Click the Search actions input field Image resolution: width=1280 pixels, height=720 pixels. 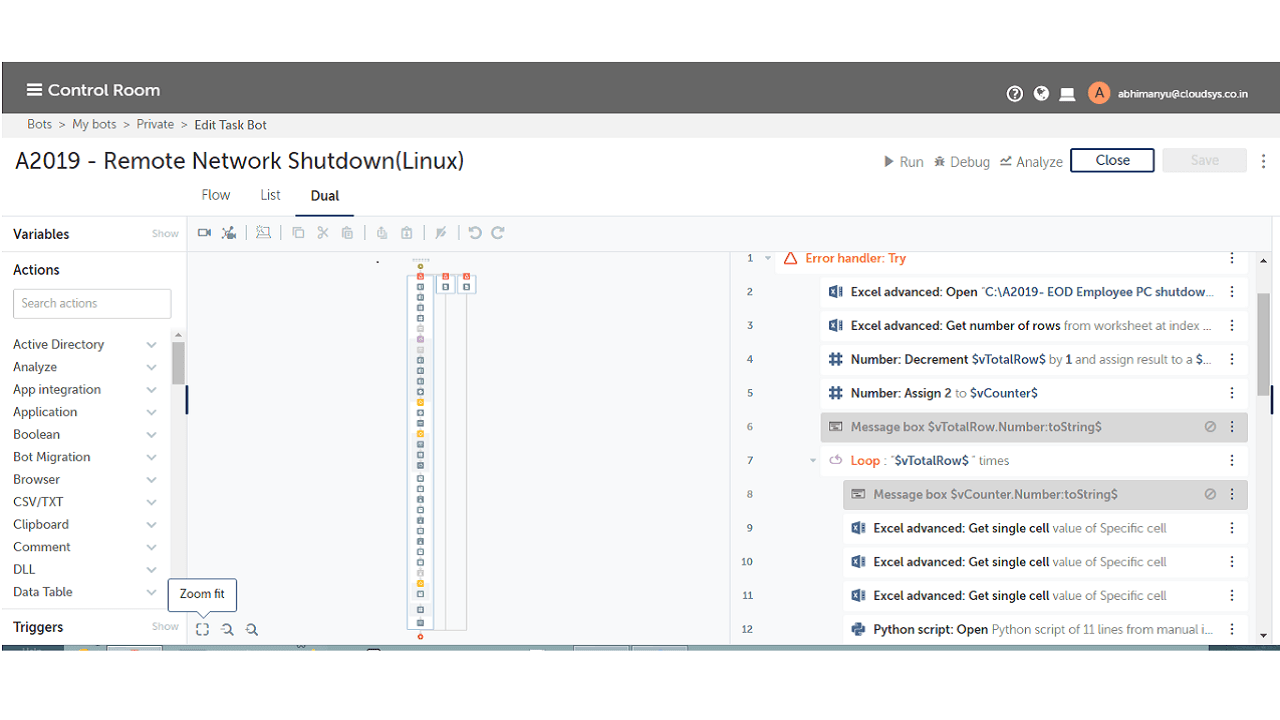[92, 303]
